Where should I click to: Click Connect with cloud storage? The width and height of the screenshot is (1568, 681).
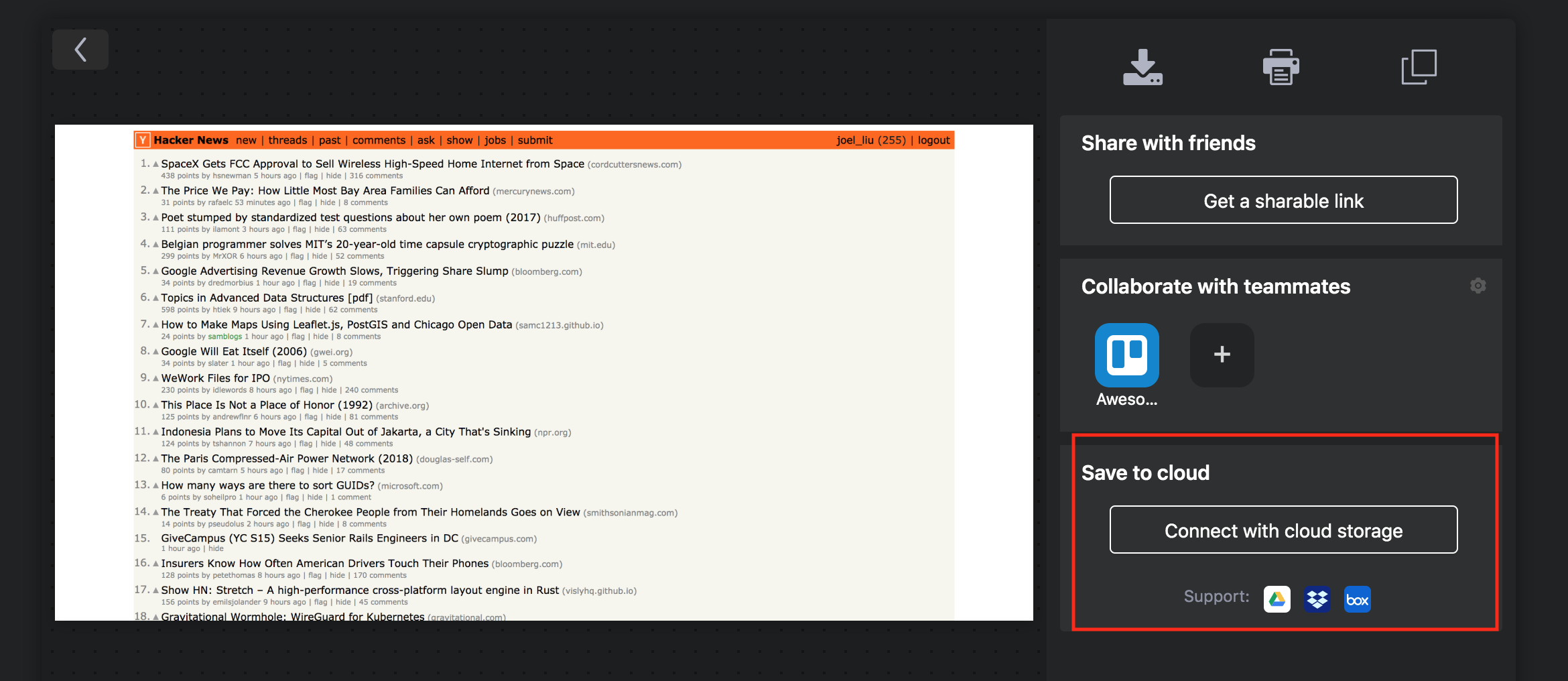point(1283,530)
